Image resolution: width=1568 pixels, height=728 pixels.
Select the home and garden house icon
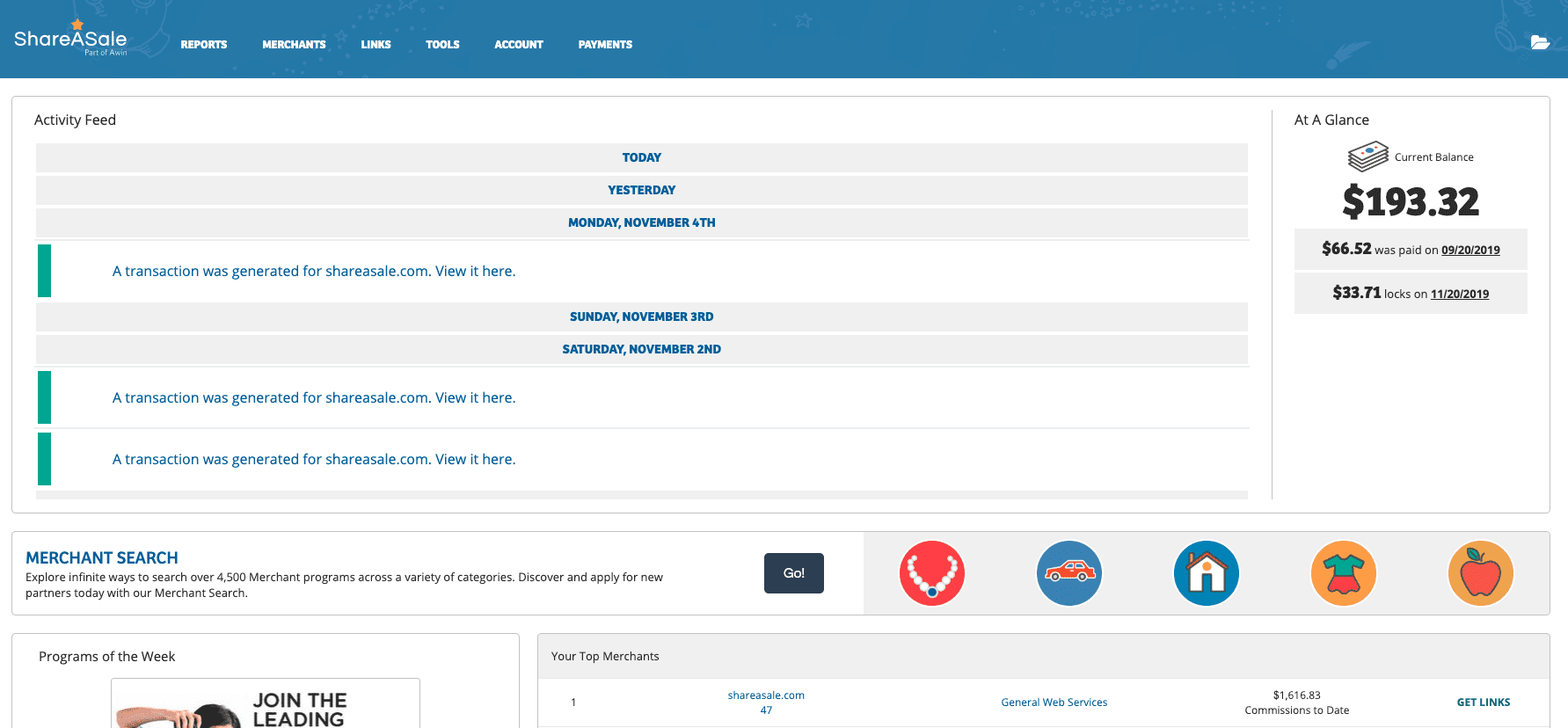click(x=1207, y=573)
